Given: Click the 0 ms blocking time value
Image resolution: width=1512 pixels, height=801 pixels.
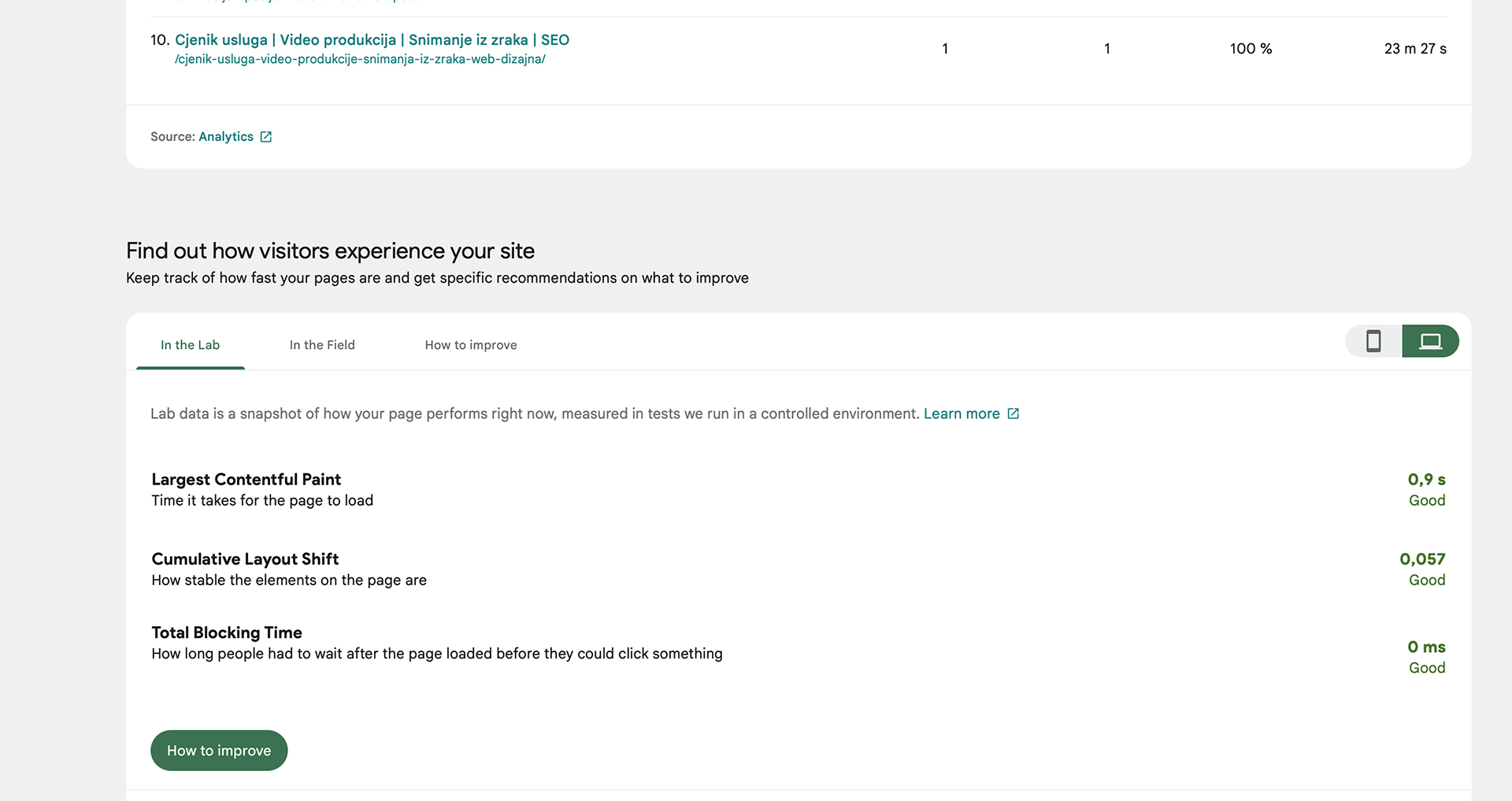Looking at the screenshot, I should coord(1426,647).
